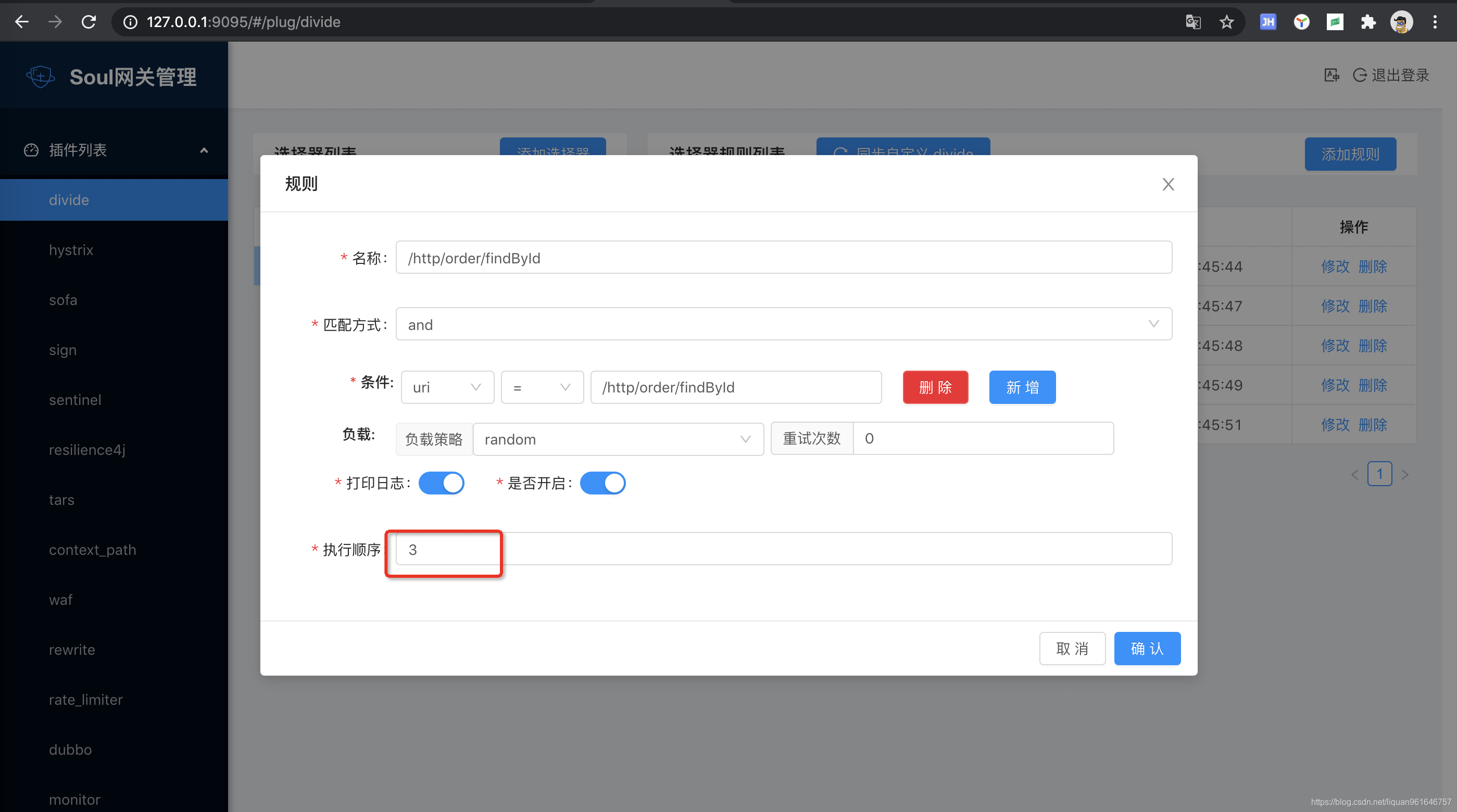This screenshot has height=812, width=1457.
Task: Click the blue 新增 condition button
Action: click(x=1022, y=387)
